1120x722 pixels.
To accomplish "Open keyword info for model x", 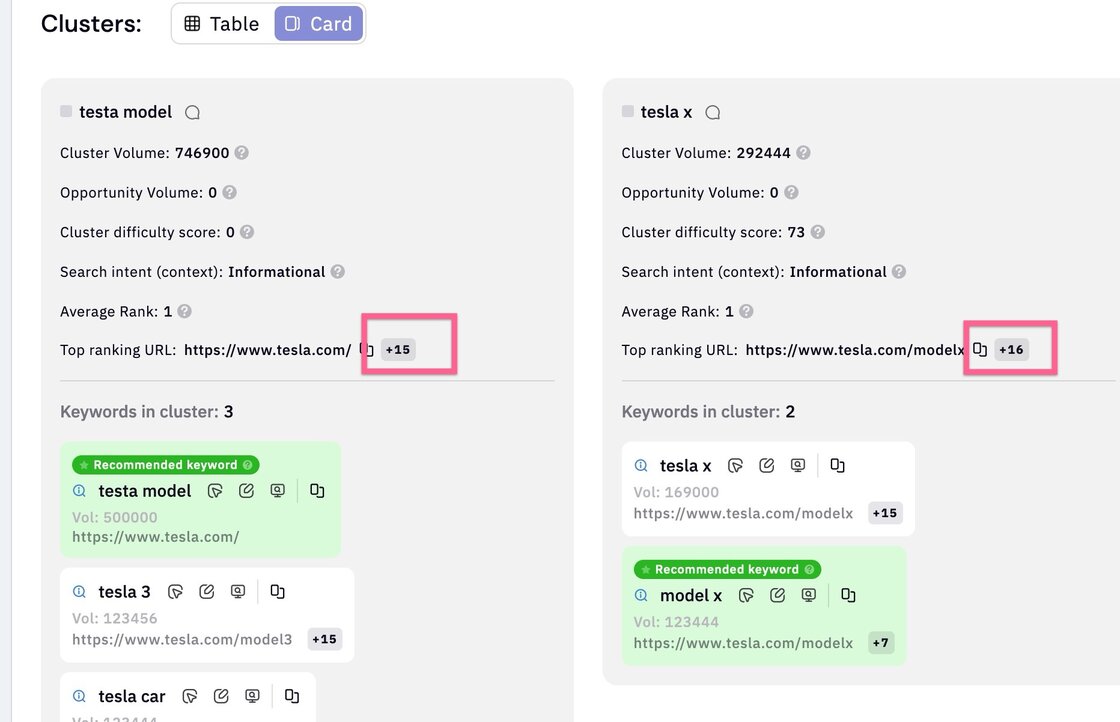I will point(641,595).
